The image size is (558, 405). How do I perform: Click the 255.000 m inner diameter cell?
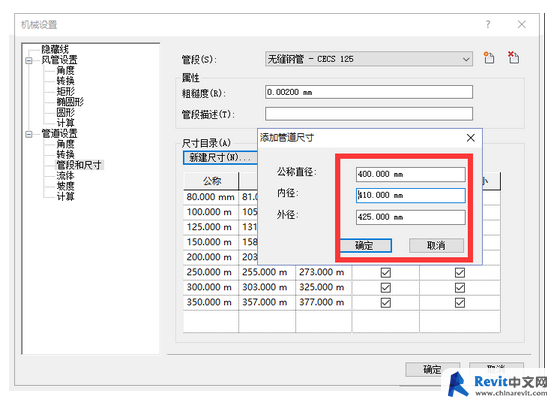267,272
